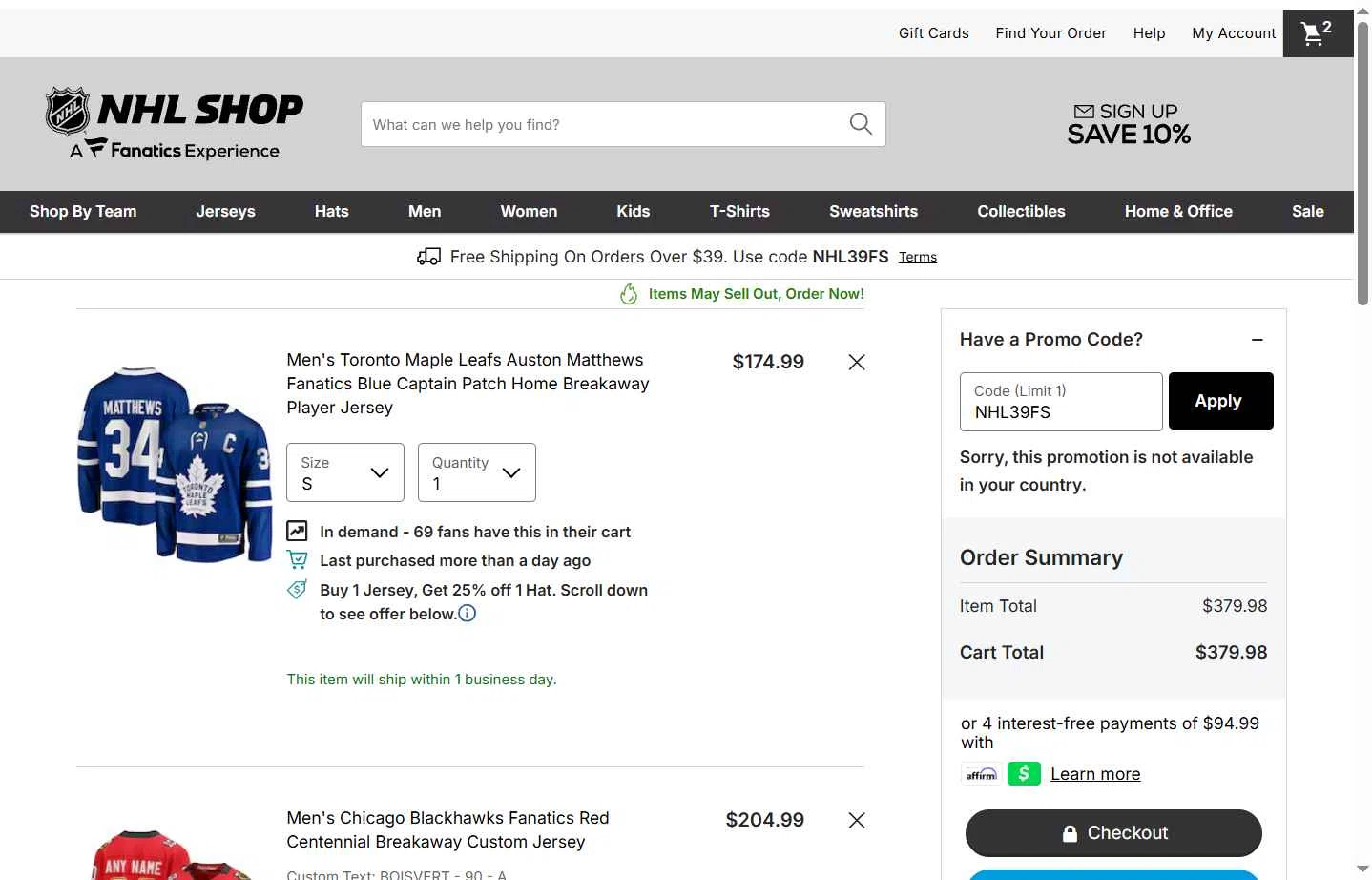The height and width of the screenshot is (880, 1372).
Task: Click the Matthews jersey thumbnail
Action: (175, 465)
